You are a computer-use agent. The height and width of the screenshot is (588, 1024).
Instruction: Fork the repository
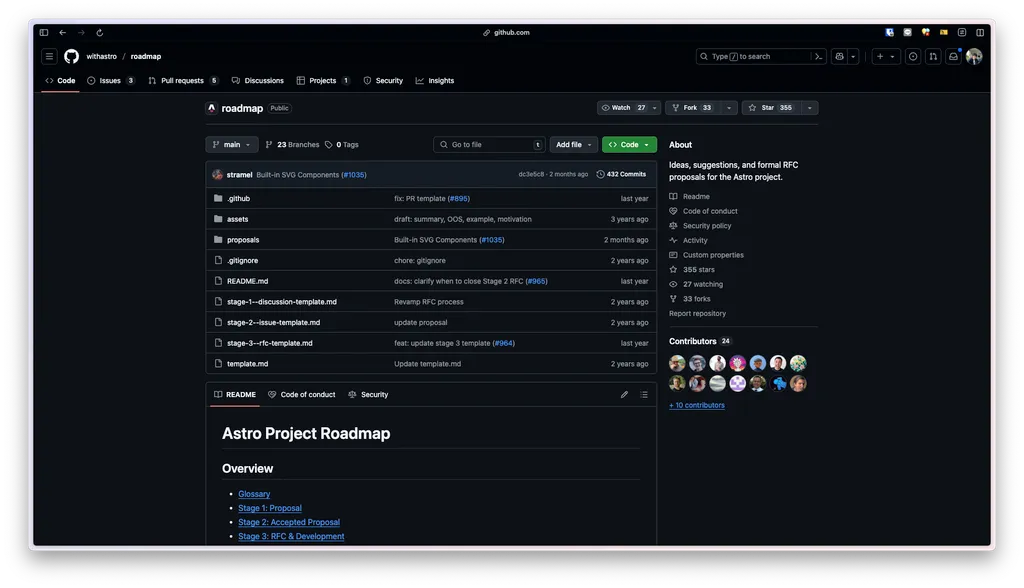click(693, 108)
